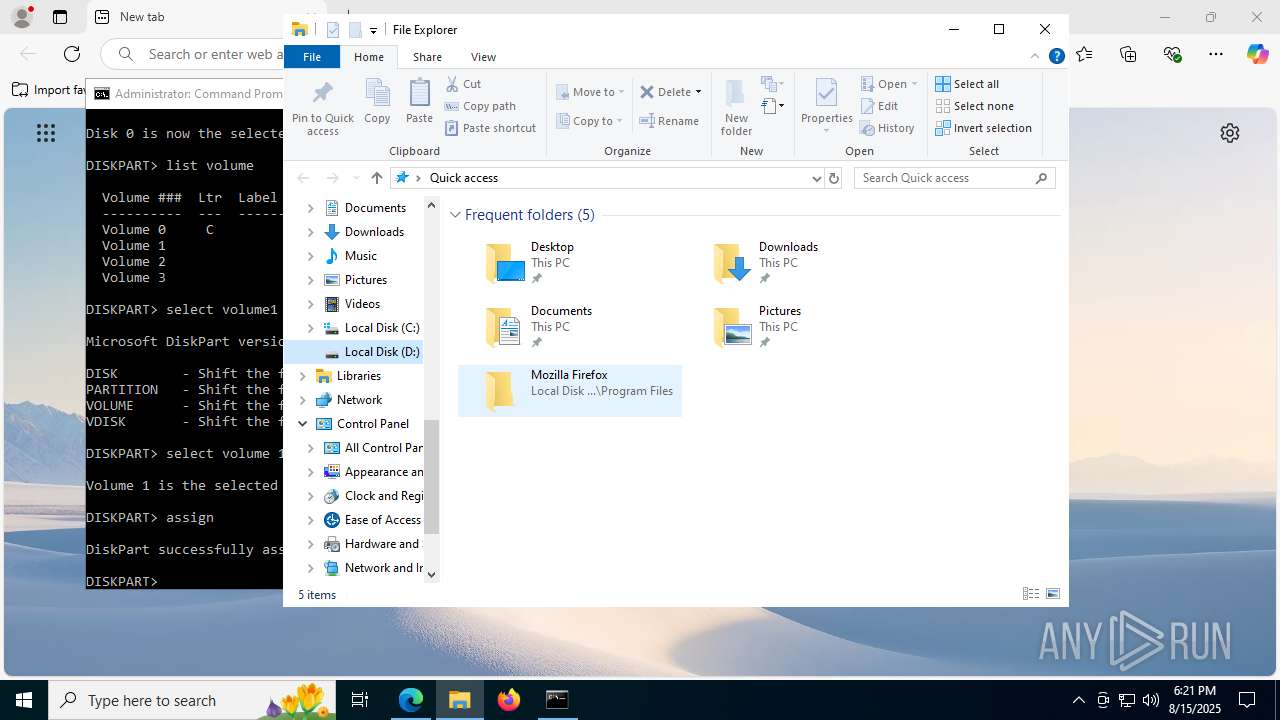This screenshot has width=1280, height=720.
Task: Click Edit in the Open group
Action: 879,106
